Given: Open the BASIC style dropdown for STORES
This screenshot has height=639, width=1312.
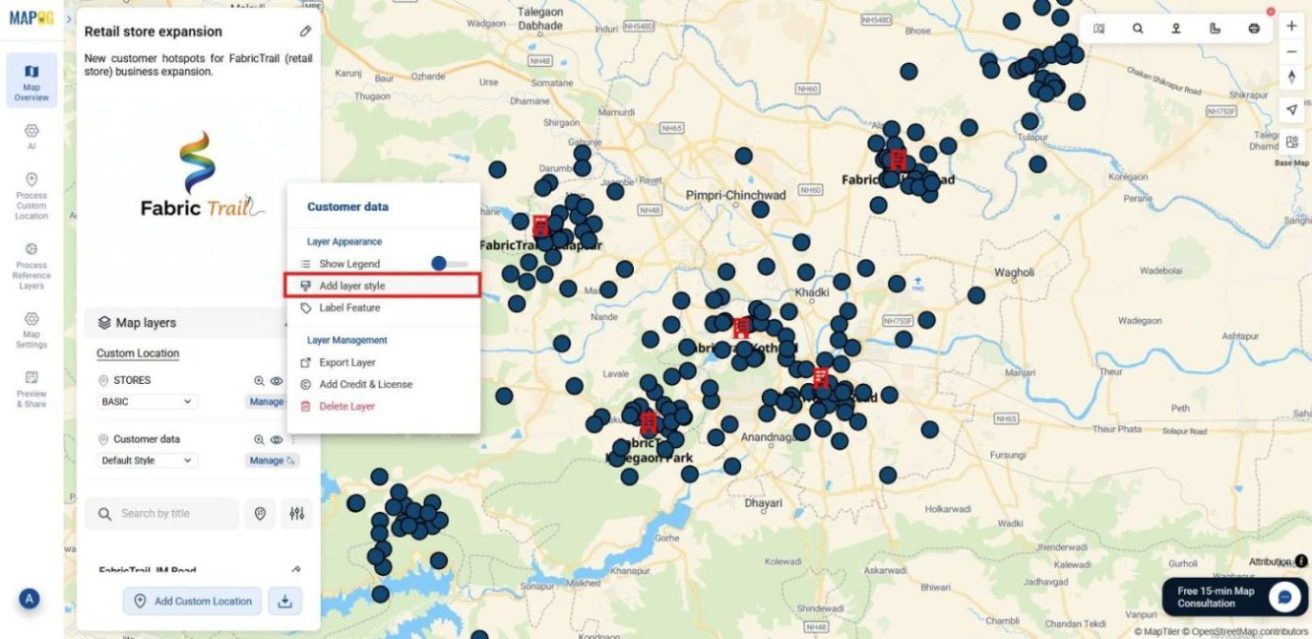Looking at the screenshot, I should (147, 401).
